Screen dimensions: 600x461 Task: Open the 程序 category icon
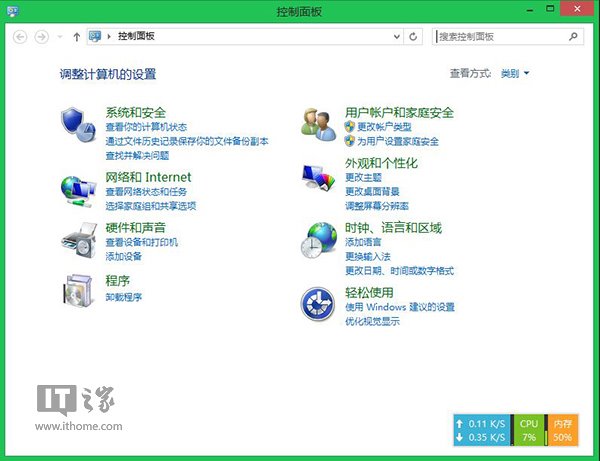click(79, 290)
